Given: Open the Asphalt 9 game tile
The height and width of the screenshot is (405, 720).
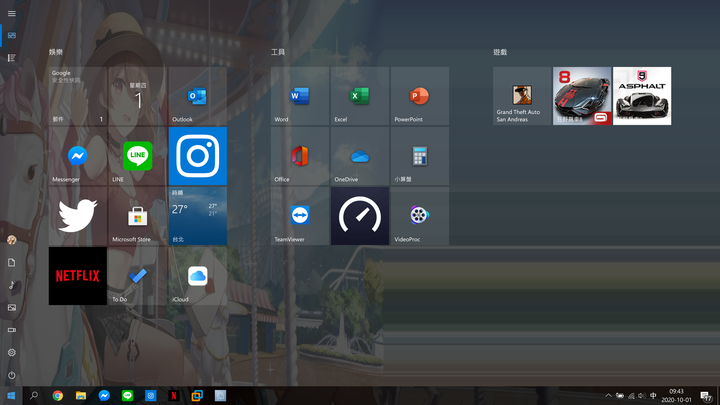Looking at the screenshot, I should point(642,96).
